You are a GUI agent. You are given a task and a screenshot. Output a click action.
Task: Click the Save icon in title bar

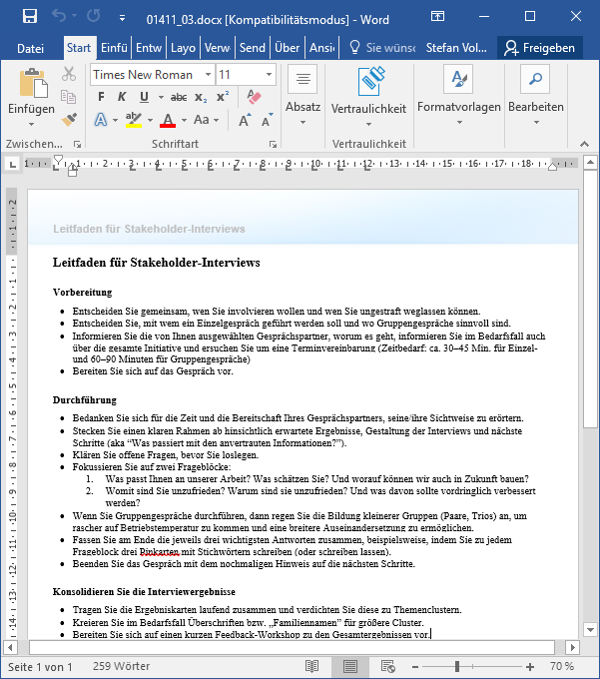click(x=30, y=17)
